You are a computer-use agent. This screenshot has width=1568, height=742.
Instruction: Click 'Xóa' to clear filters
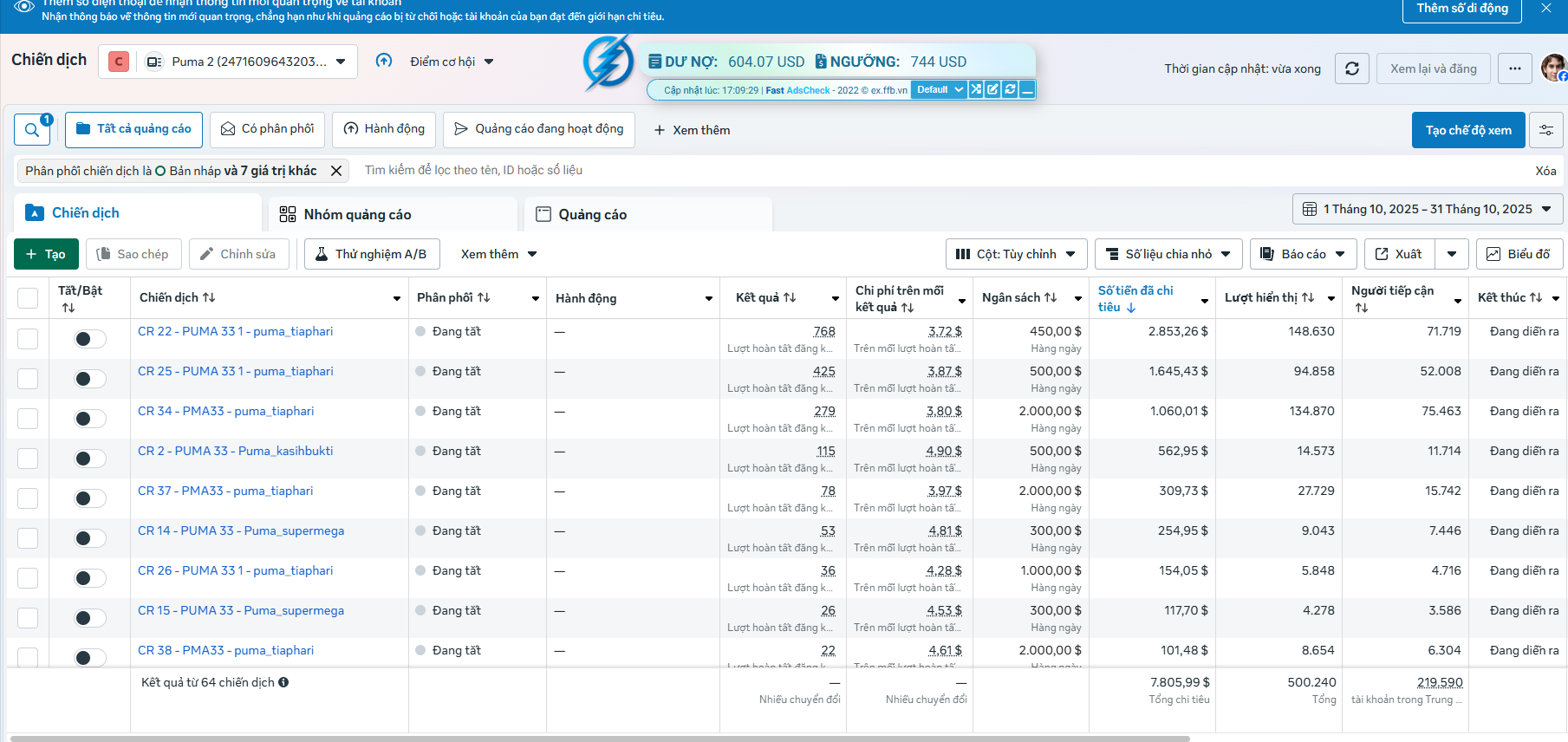pos(1545,171)
